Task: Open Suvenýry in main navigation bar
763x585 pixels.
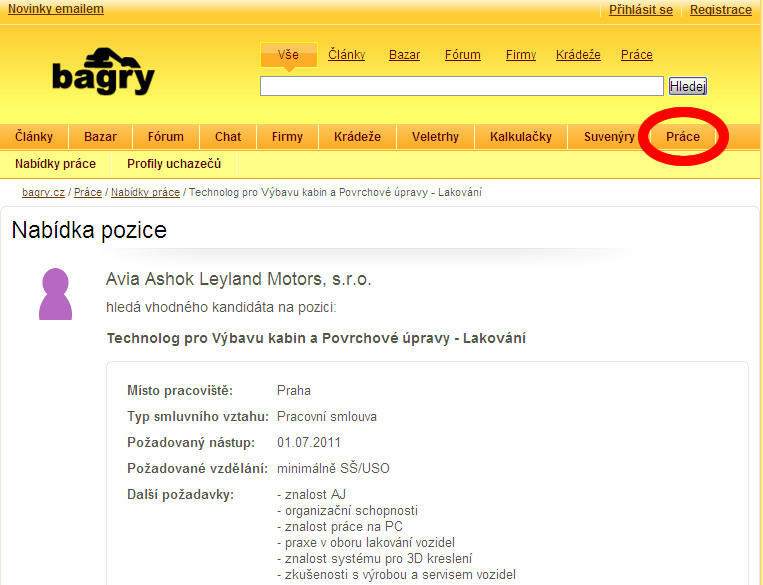Action: (x=609, y=137)
